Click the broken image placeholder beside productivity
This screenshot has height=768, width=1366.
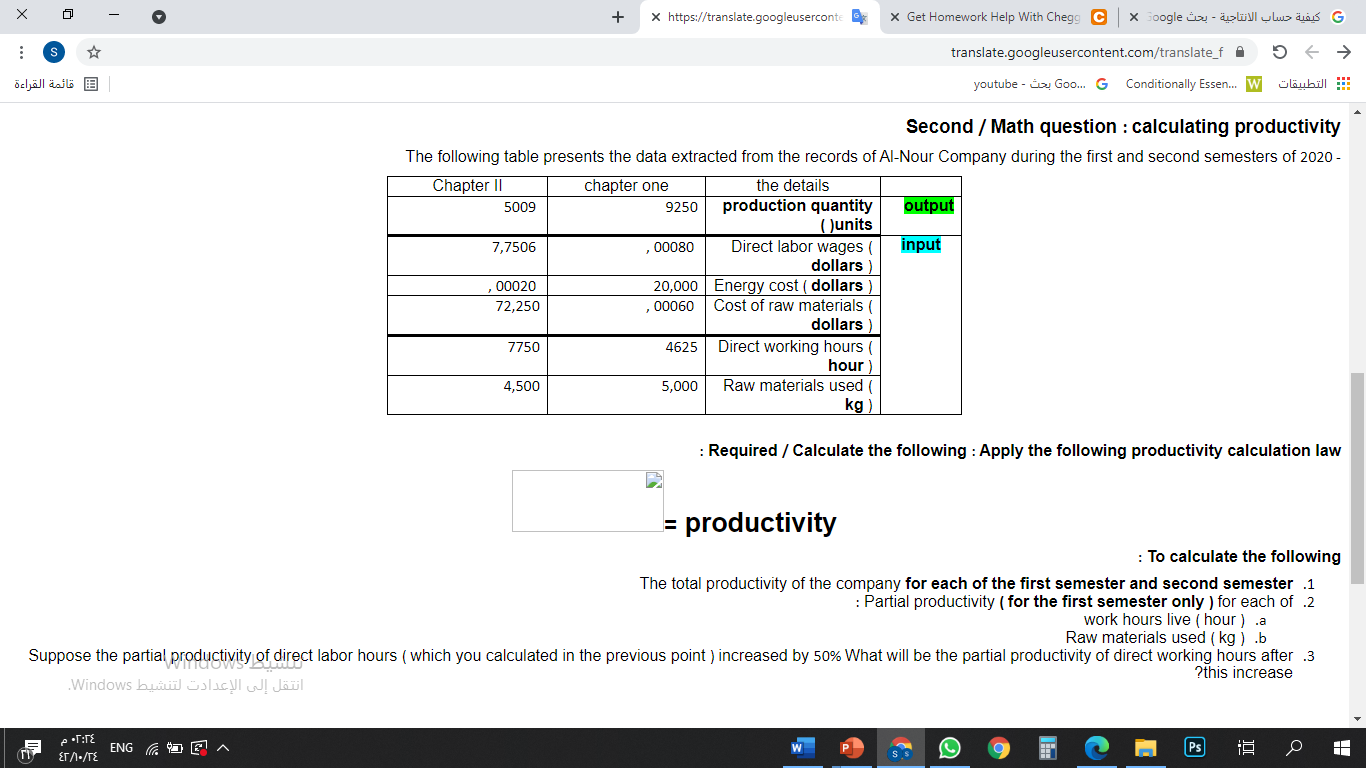[x=588, y=501]
